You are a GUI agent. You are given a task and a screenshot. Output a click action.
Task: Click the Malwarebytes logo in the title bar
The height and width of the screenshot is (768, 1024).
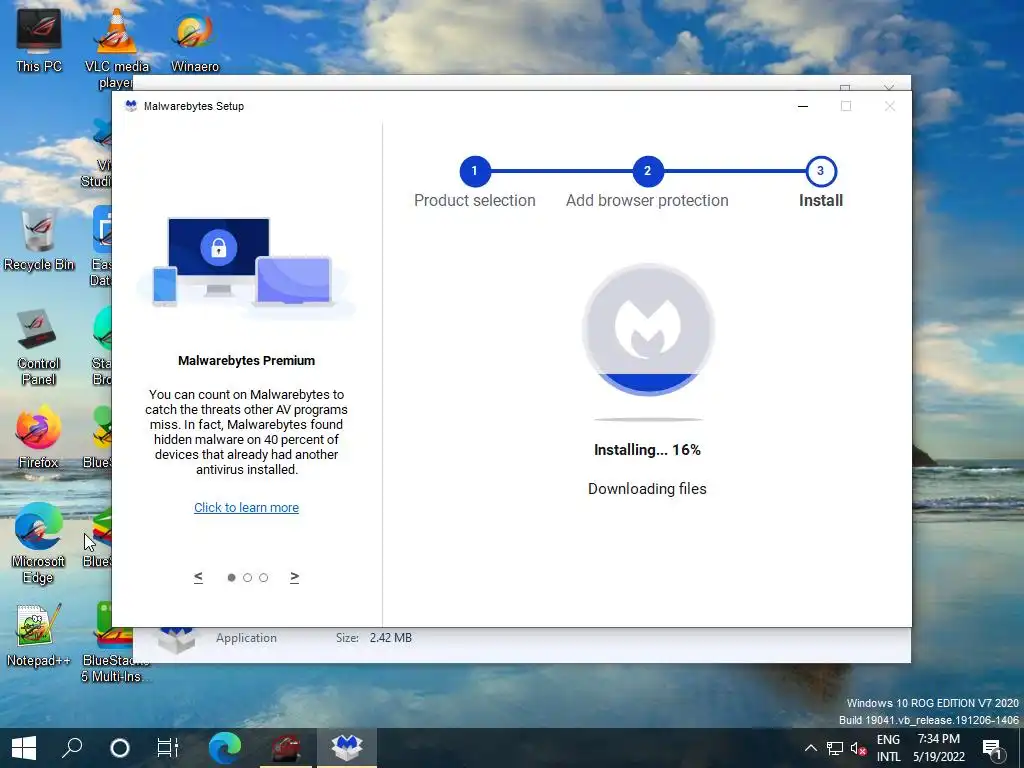pyautogui.click(x=131, y=106)
